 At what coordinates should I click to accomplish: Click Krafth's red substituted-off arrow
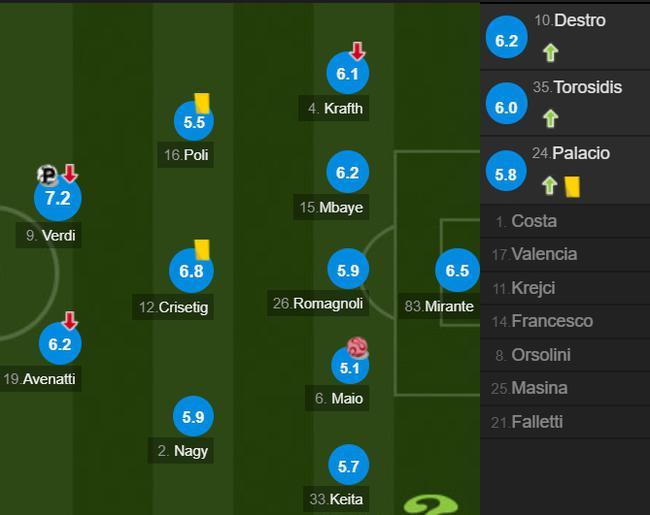357,51
